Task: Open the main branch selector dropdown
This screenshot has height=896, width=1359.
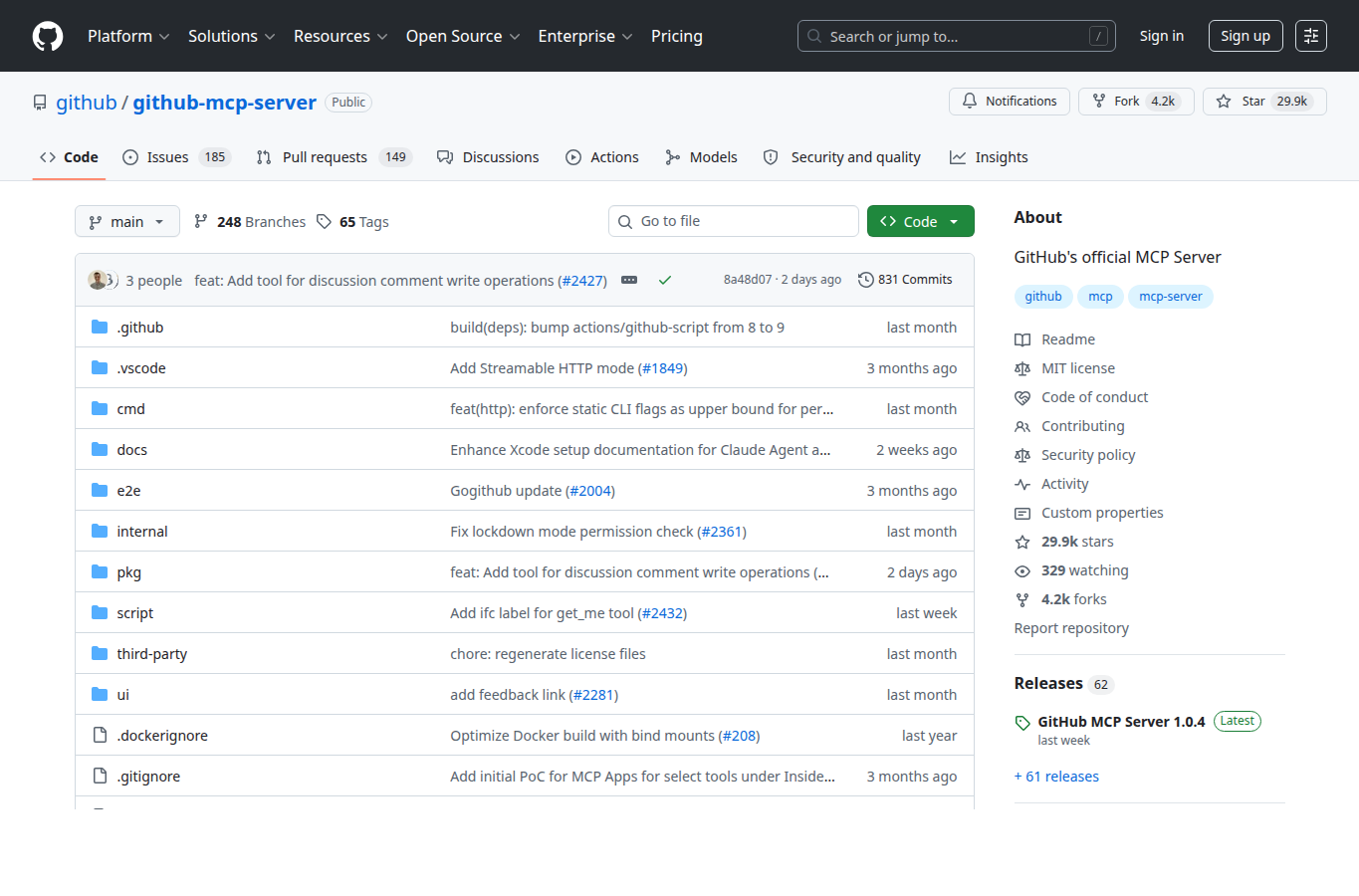Action: click(x=127, y=221)
